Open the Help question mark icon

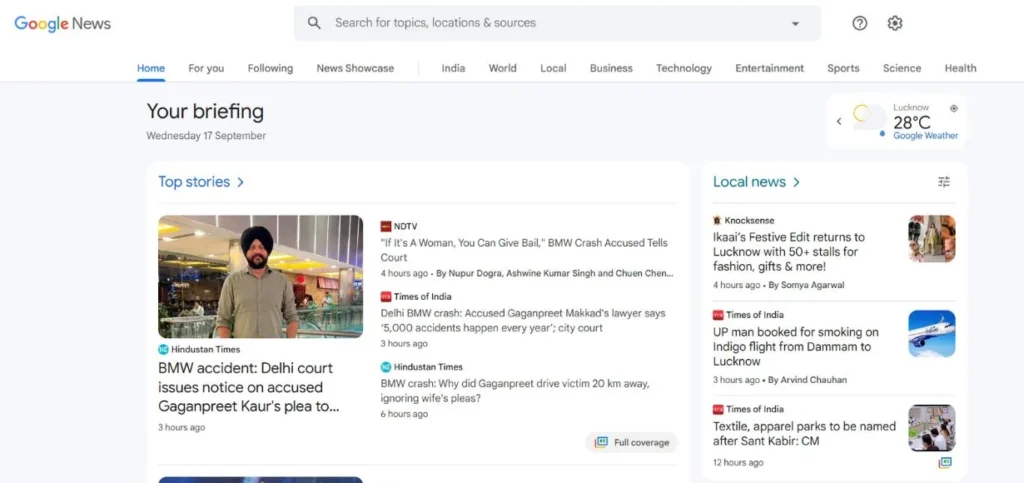pos(860,23)
